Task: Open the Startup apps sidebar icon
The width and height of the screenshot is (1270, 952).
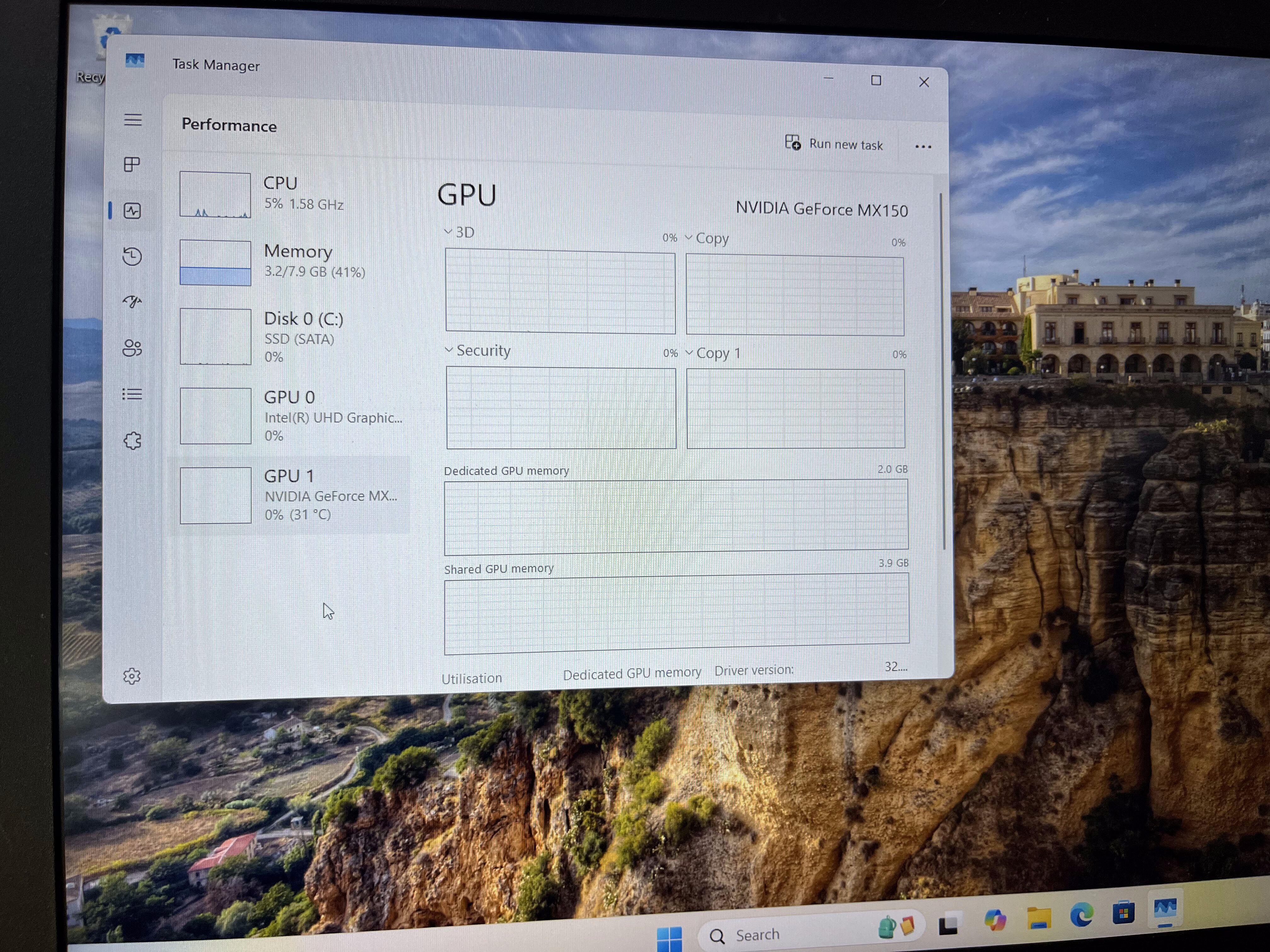Action: tap(132, 302)
